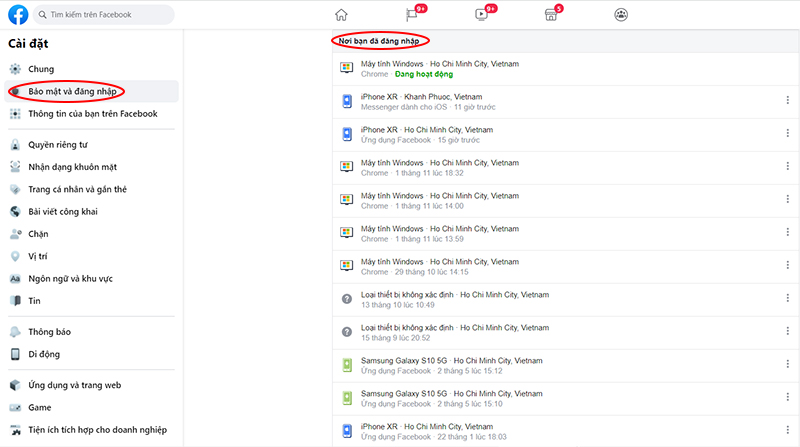Go to Ứng dụng và trang web settings

coord(91,385)
